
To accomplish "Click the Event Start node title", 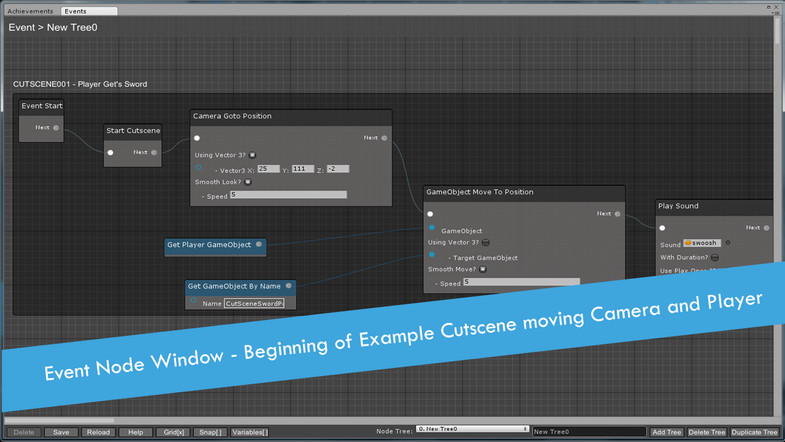I will (42, 106).
